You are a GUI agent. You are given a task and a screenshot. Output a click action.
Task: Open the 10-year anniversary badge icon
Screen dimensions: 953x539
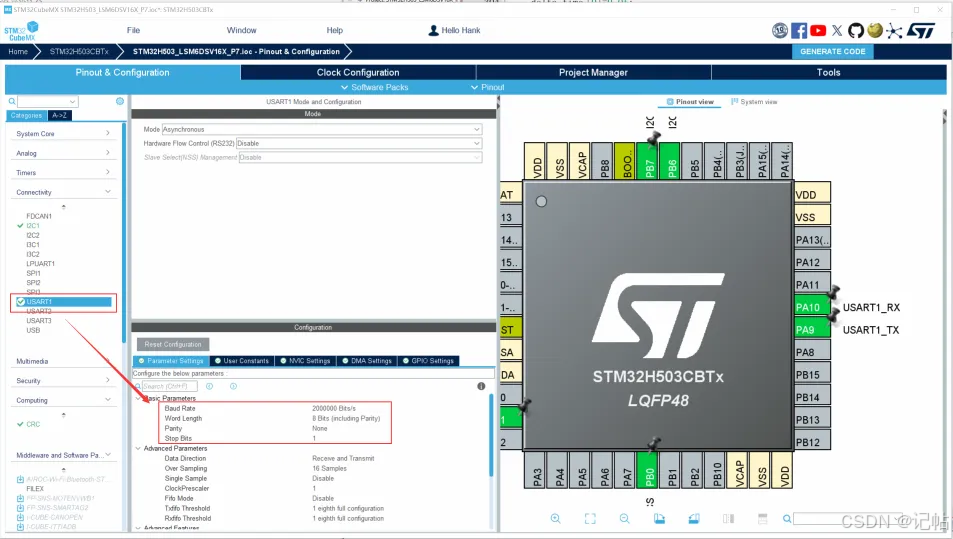[x=780, y=30]
